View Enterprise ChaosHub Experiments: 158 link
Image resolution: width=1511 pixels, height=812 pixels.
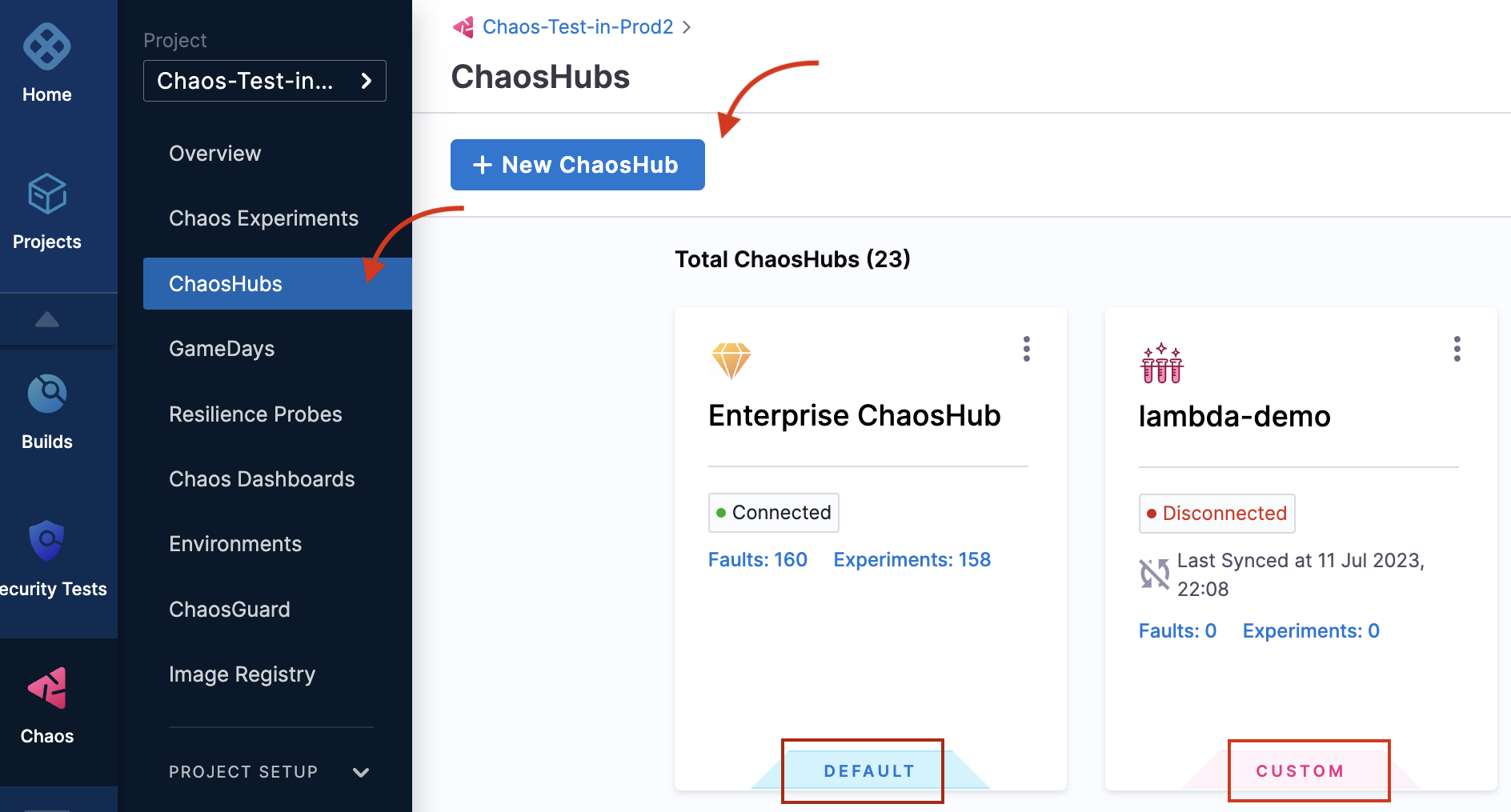pyautogui.click(x=912, y=560)
